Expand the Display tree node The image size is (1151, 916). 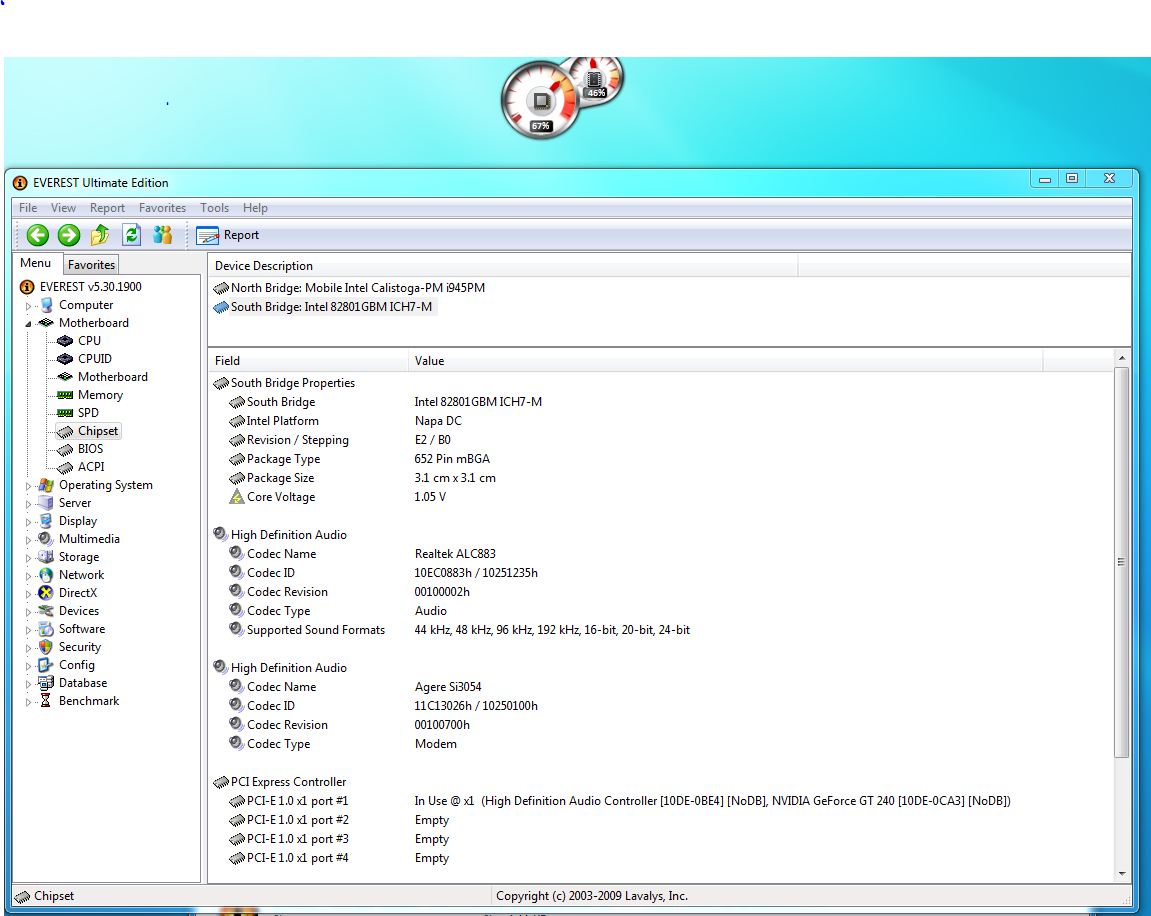click(x=29, y=521)
